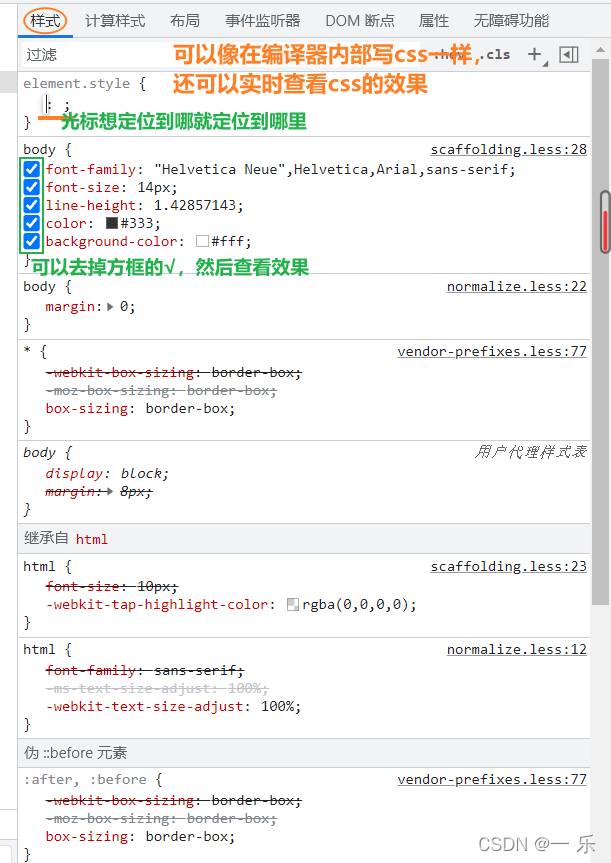Toggle the background-color property checkbox
Viewport: 611px width, 863px height.
coord(32,242)
